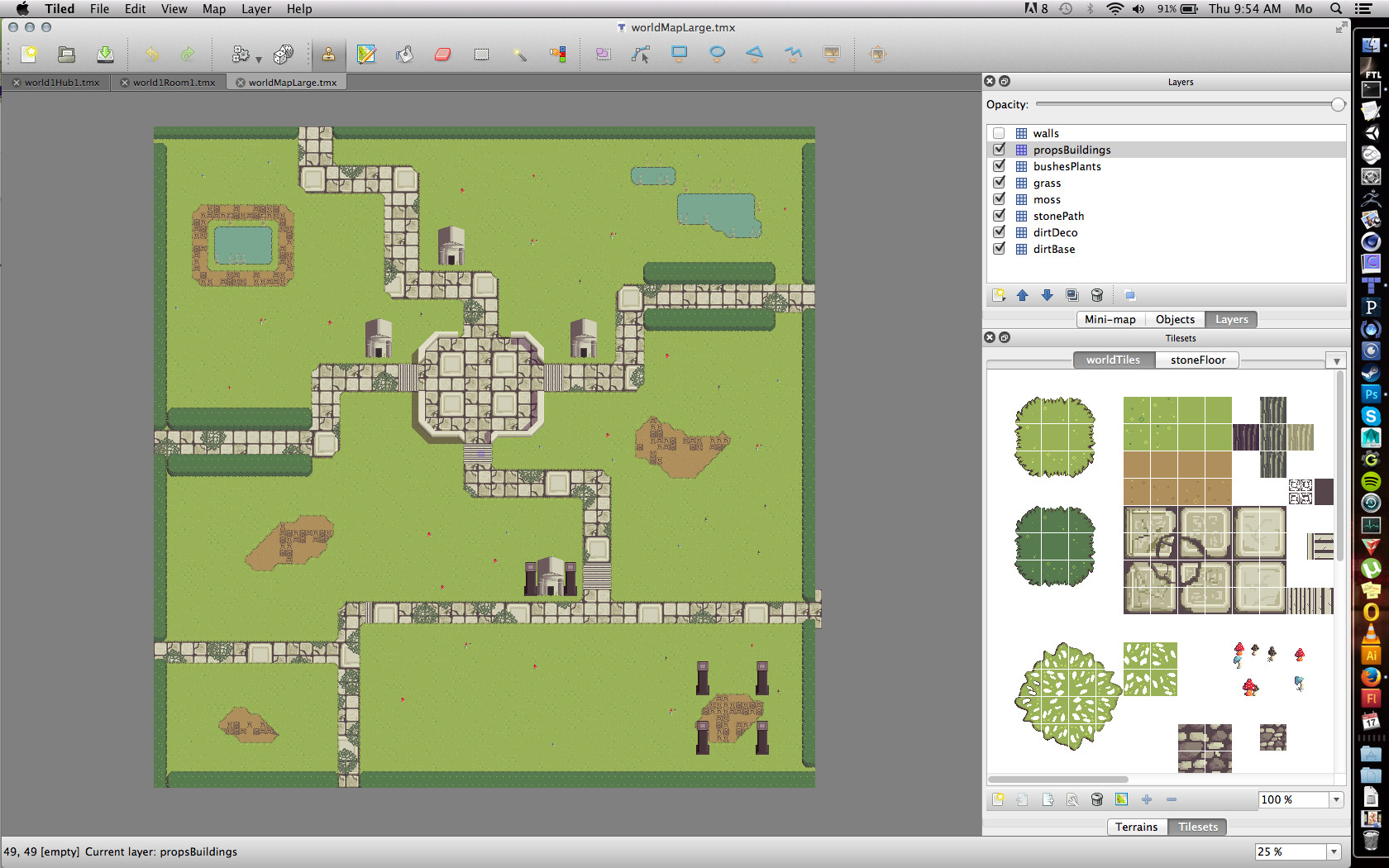Screen dimensions: 1389x868
Task: Switch to the stoneFloor tileset tab
Action: pos(1197,360)
